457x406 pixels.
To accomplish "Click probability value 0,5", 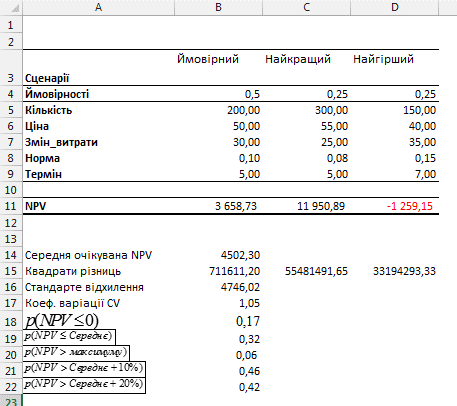I will 252,94.
